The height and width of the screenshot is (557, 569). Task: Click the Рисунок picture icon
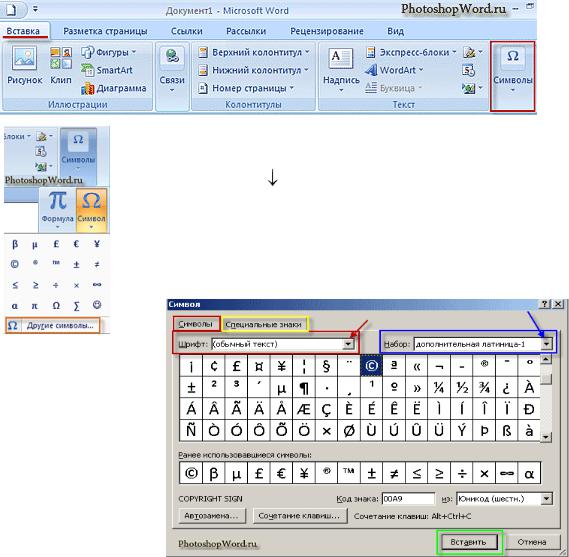(x=25, y=66)
